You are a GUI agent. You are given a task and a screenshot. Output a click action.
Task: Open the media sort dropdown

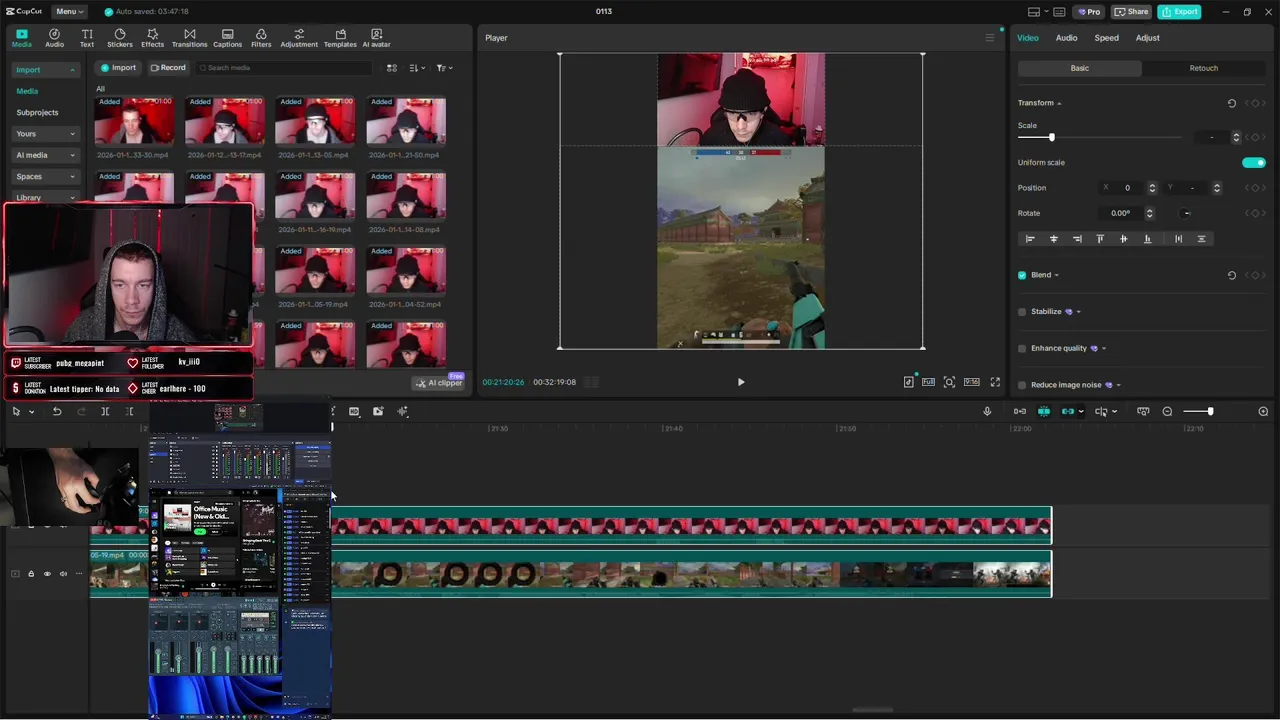pyautogui.click(x=418, y=68)
